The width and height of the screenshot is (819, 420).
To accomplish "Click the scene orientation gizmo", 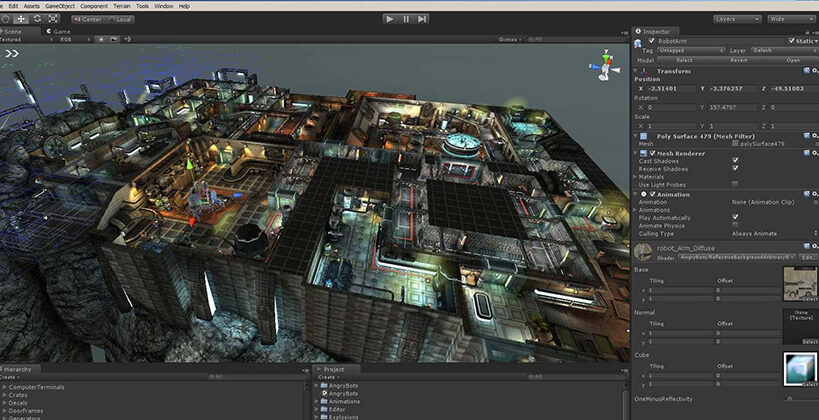I will coord(605,66).
